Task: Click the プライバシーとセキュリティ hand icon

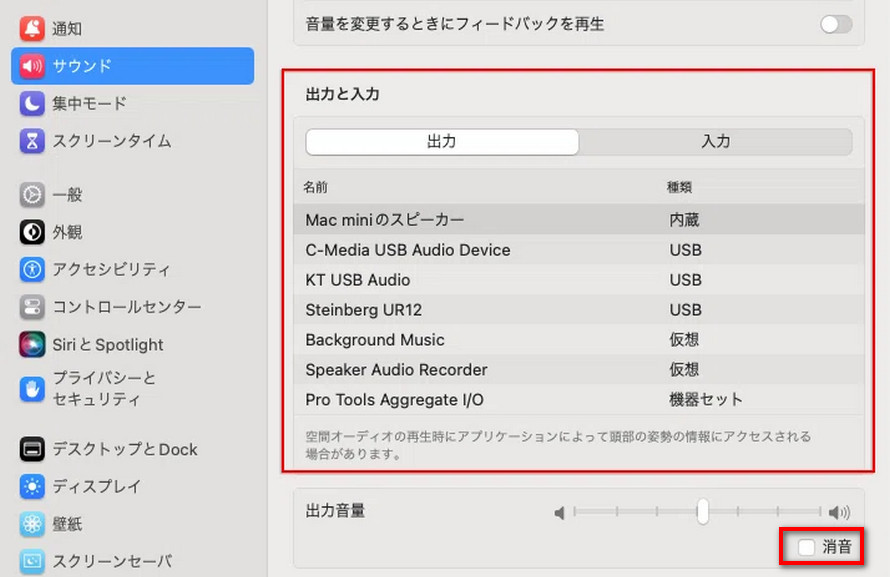Action: 32,389
